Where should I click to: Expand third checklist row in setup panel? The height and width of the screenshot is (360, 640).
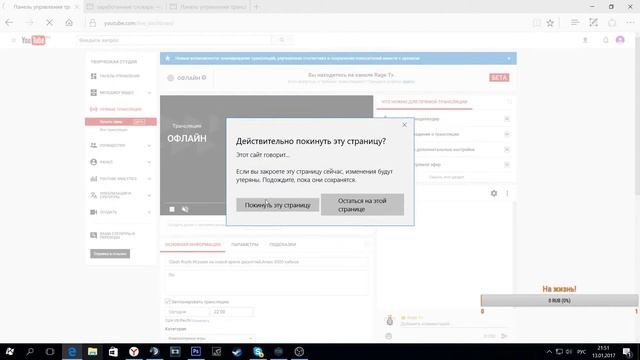507,149
